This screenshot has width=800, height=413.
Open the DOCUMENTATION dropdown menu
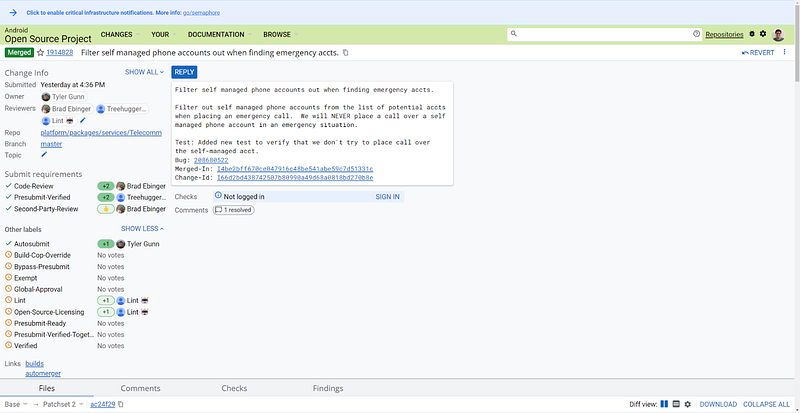click(x=219, y=35)
